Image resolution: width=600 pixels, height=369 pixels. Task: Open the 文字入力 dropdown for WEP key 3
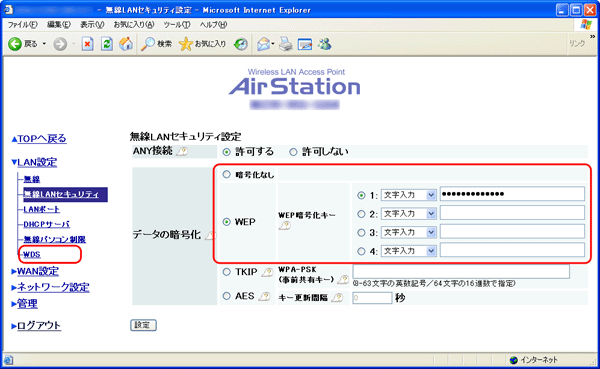pos(408,232)
